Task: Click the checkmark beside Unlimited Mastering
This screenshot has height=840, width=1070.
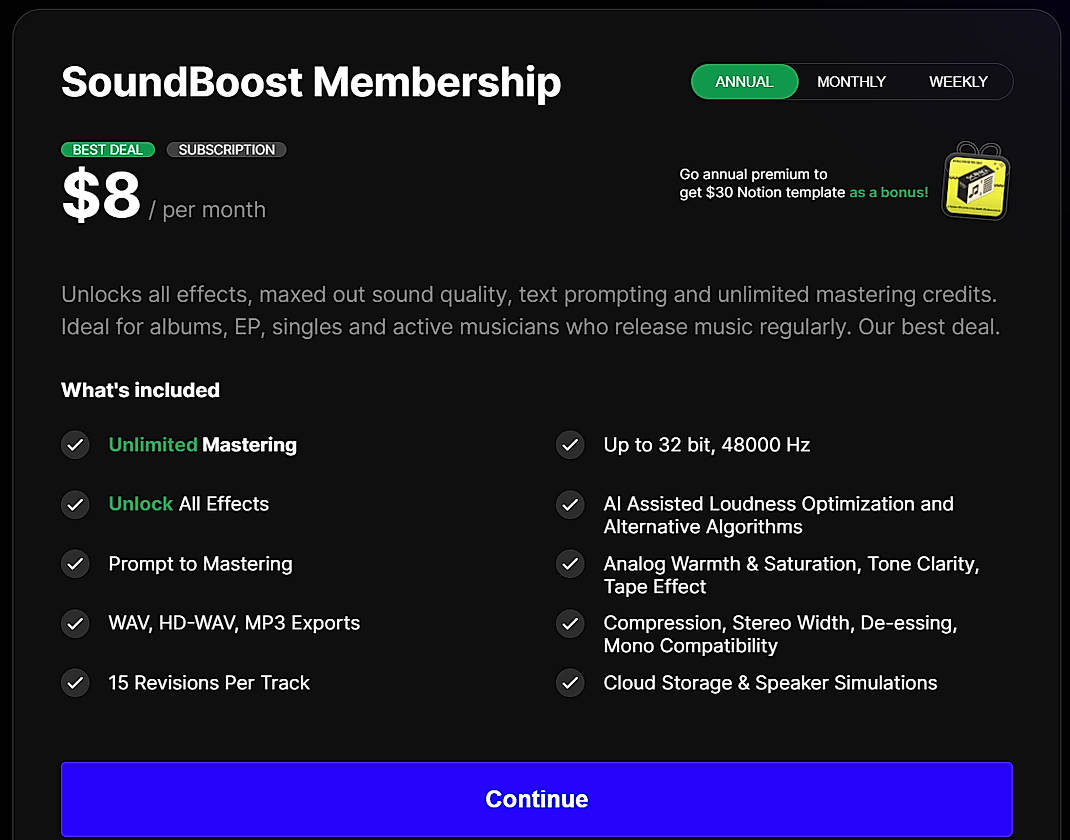Action: point(75,445)
